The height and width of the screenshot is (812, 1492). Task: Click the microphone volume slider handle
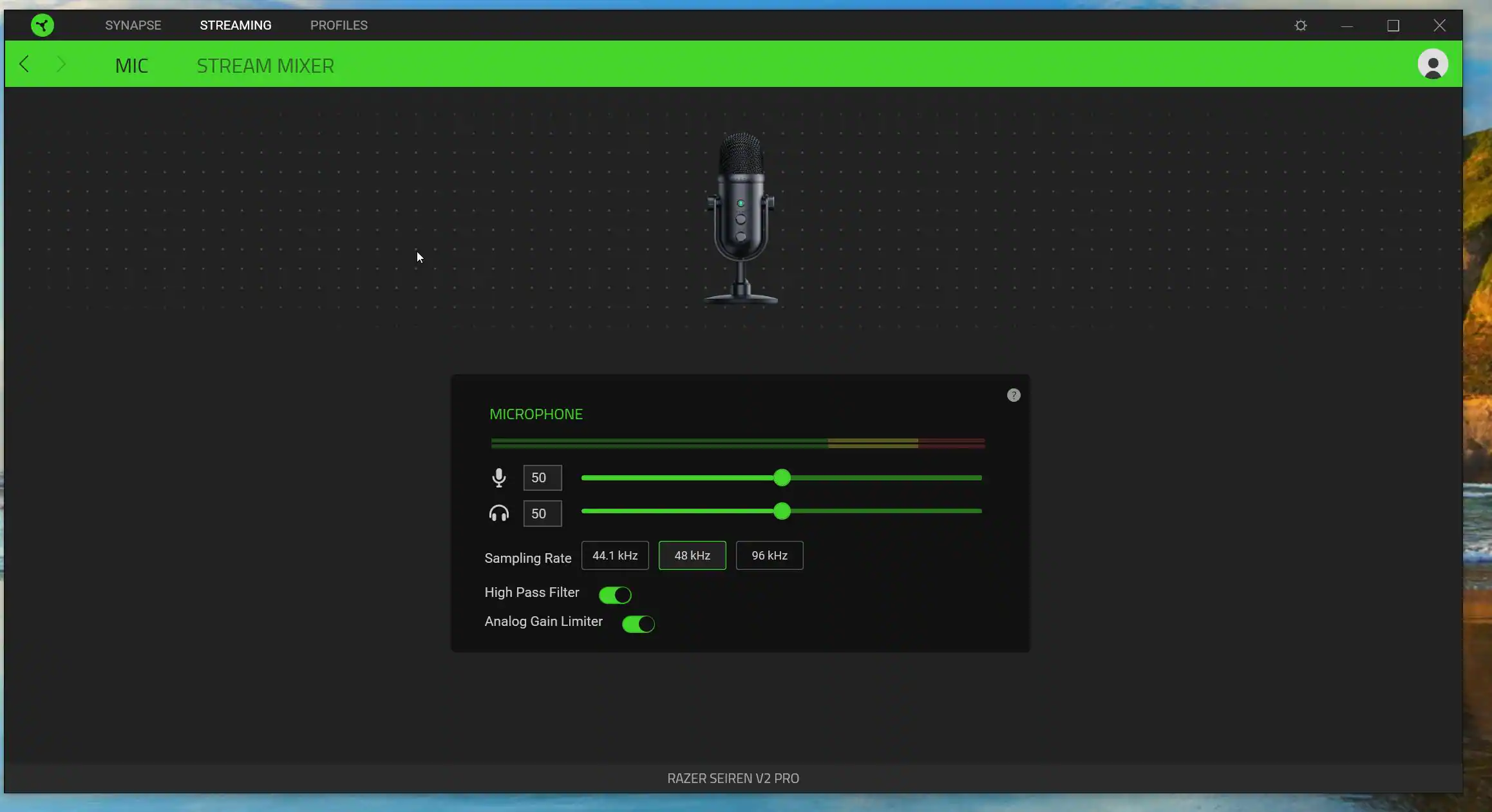(x=782, y=478)
